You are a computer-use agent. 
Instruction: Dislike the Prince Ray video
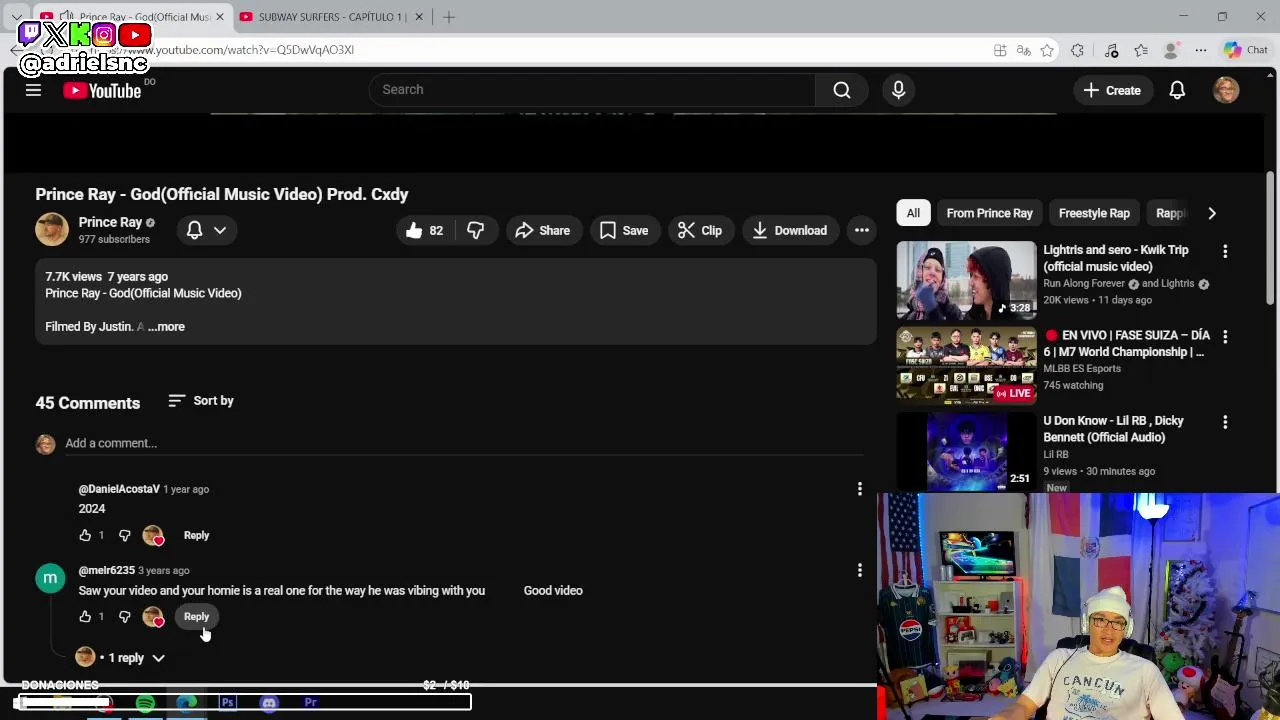click(475, 230)
